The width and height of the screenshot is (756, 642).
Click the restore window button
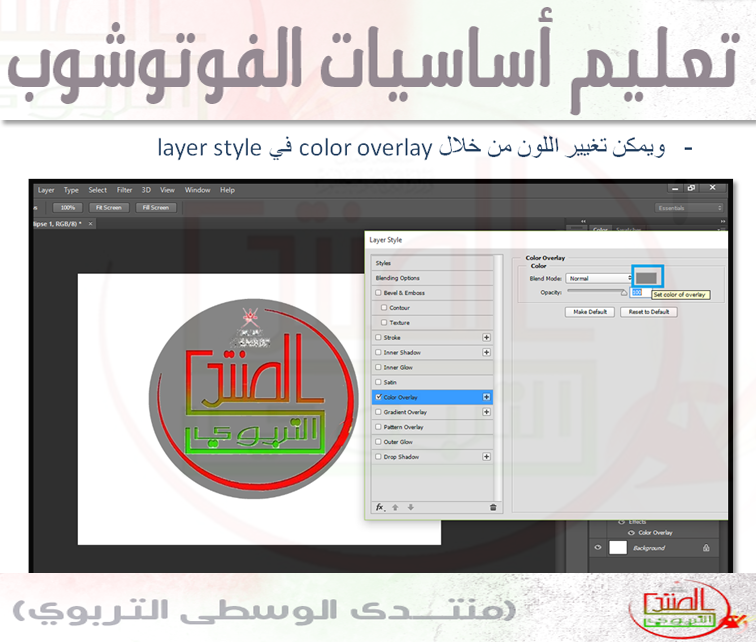[x=691, y=188]
